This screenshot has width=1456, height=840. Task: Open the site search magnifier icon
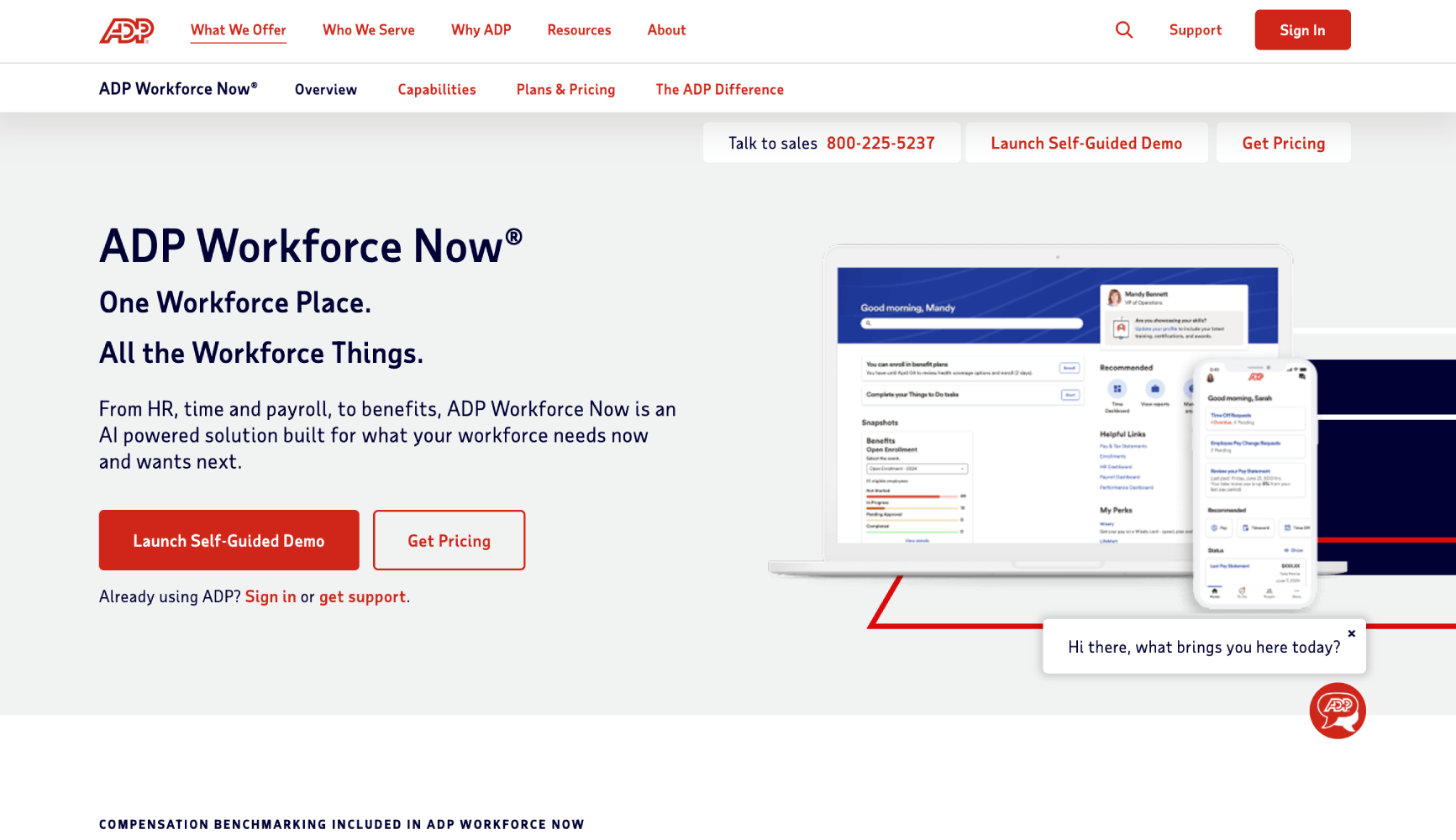(x=1124, y=30)
